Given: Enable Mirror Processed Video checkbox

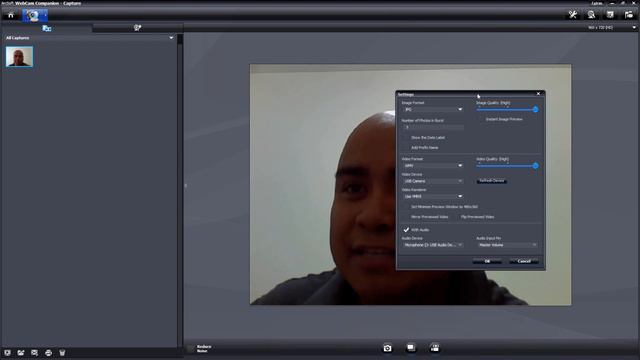Looking at the screenshot, I should pos(406,217).
